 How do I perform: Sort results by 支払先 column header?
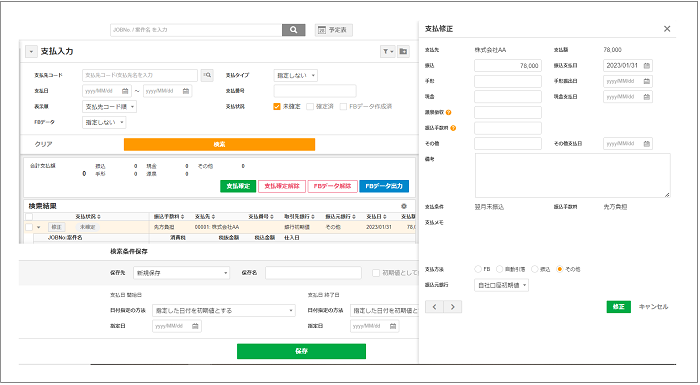click(x=205, y=217)
